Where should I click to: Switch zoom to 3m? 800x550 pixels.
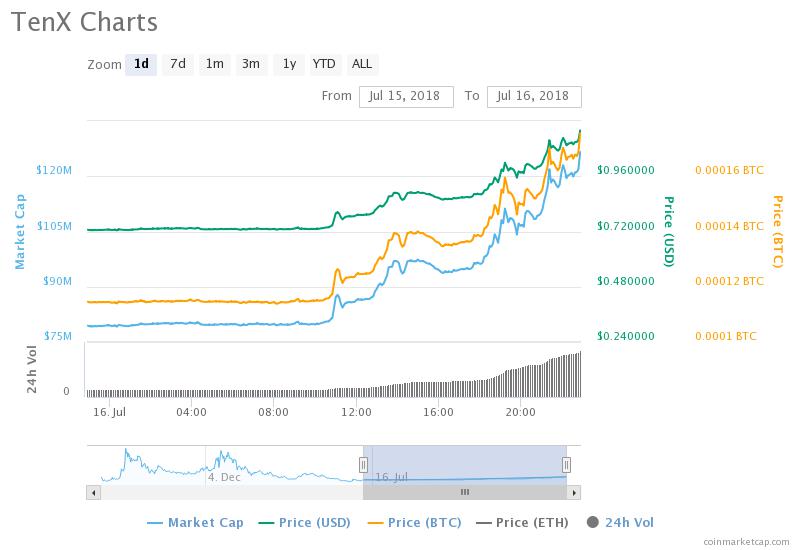pos(251,64)
